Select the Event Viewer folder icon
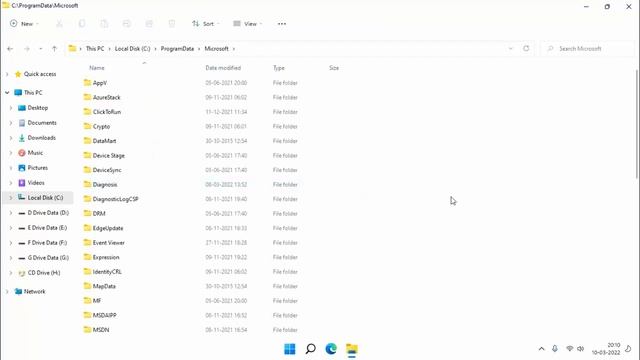Screen dimensions: 640x360 point(87,242)
